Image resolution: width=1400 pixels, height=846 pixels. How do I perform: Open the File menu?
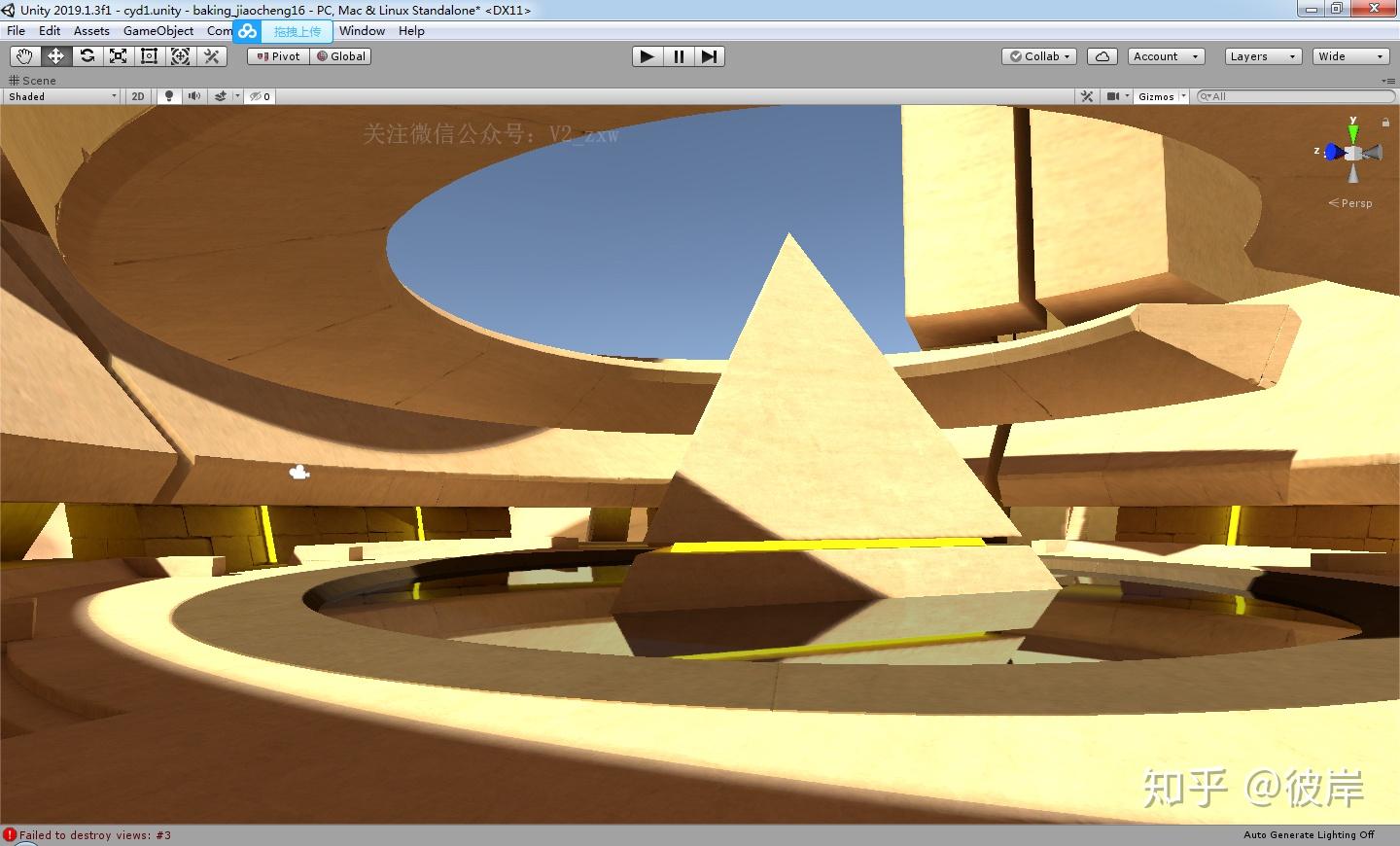[x=17, y=31]
